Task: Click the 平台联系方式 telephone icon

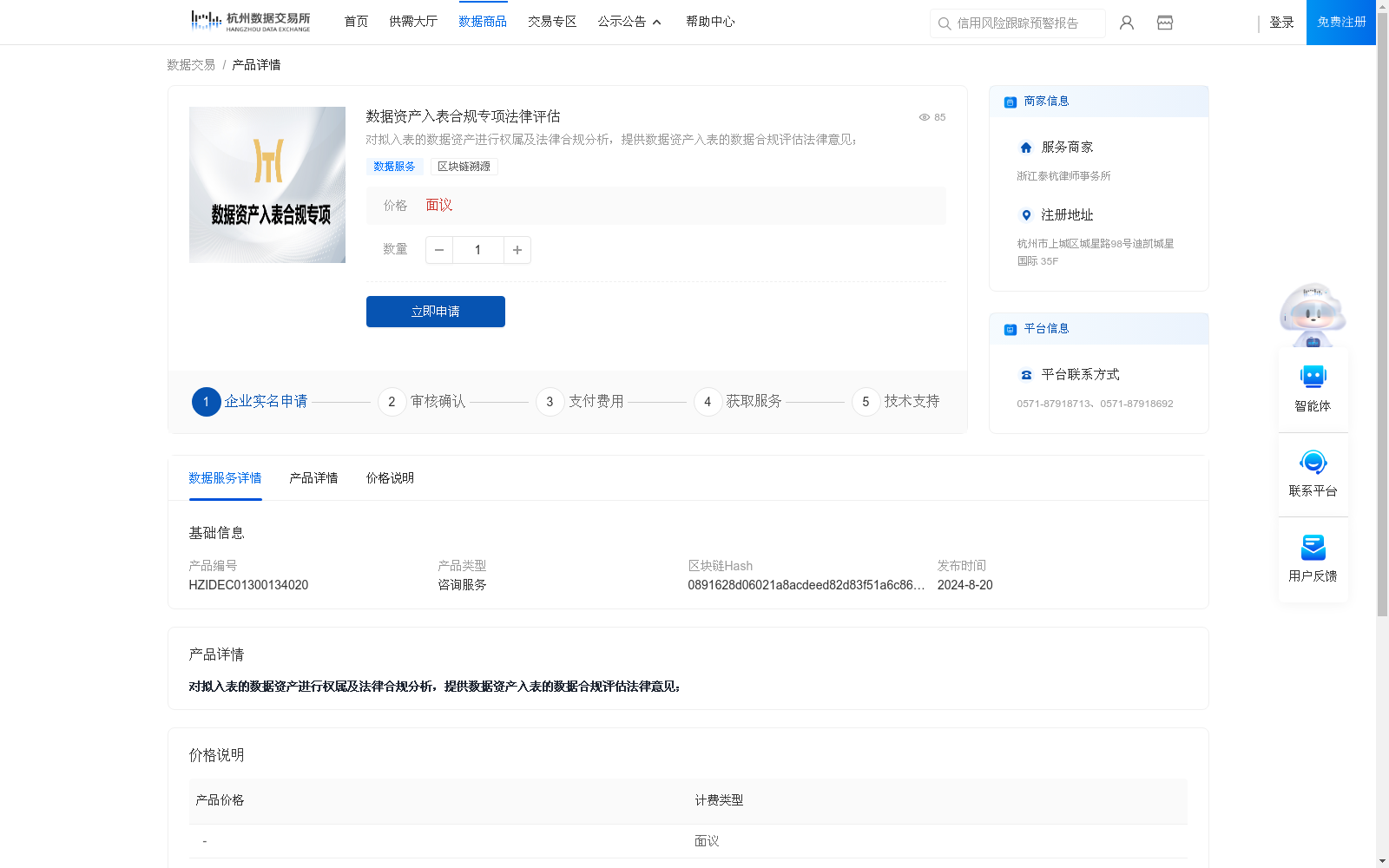Action: [1026, 375]
